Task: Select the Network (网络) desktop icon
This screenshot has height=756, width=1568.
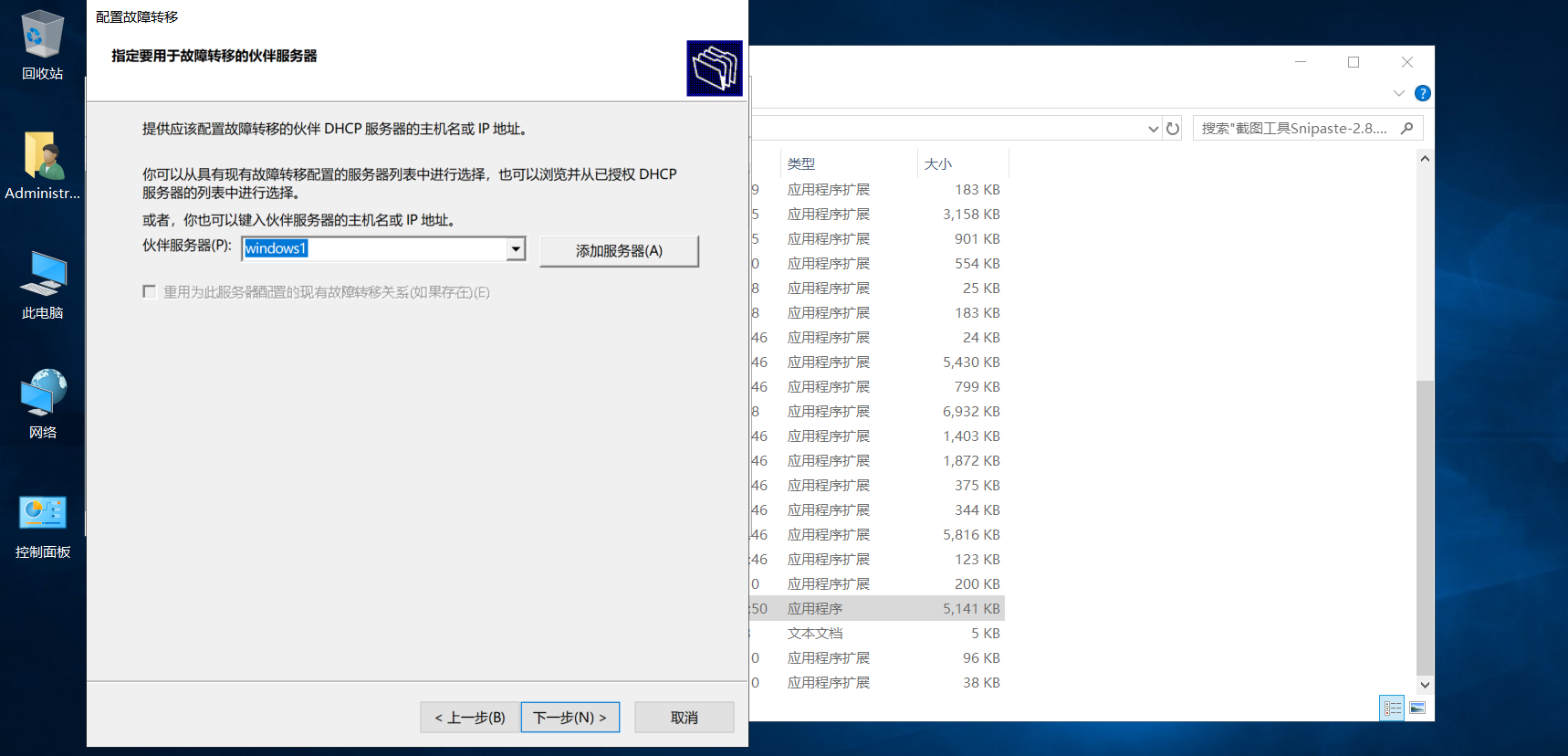Action: 42,404
